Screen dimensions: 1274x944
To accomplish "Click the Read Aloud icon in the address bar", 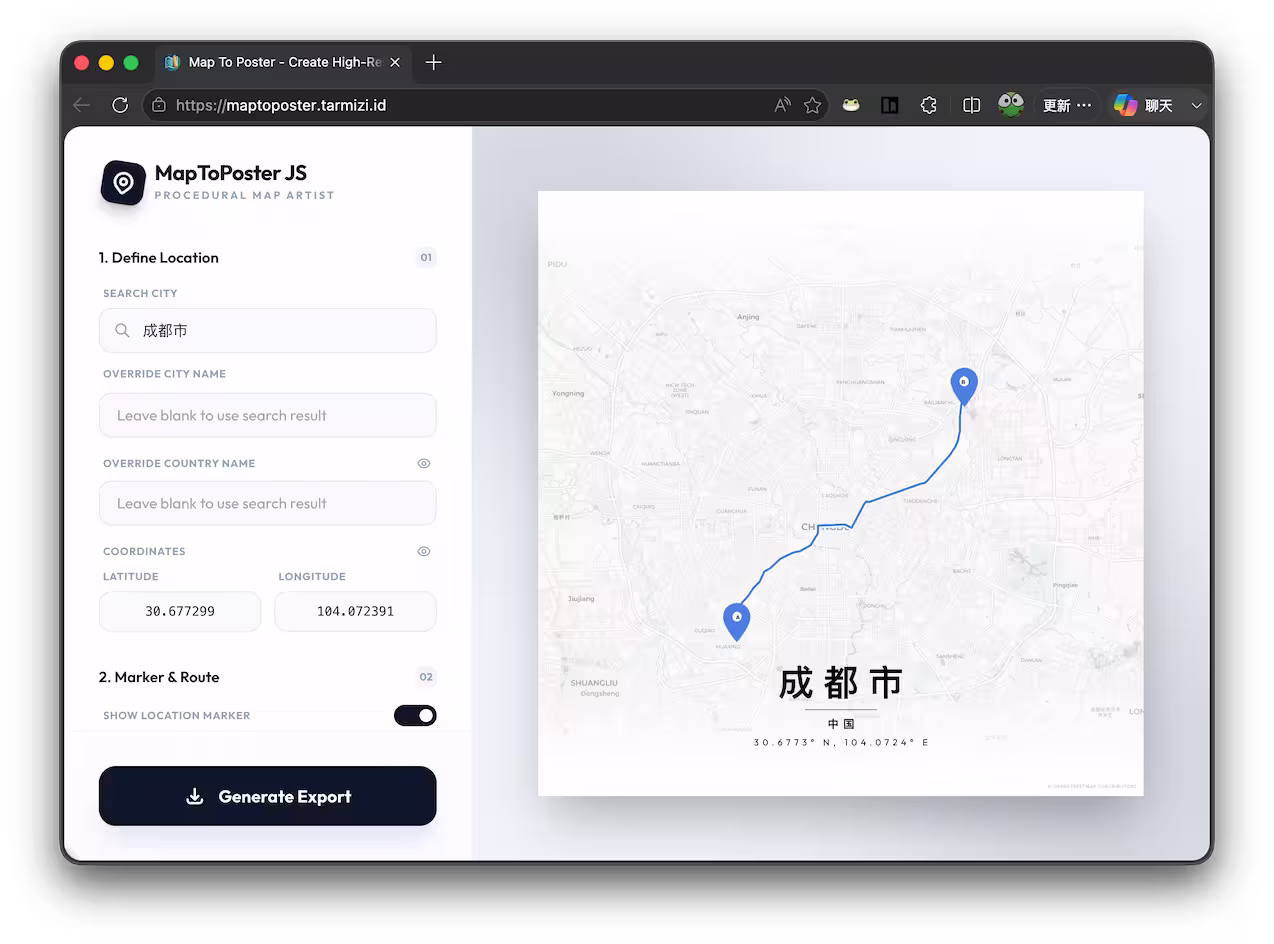I will pos(782,105).
